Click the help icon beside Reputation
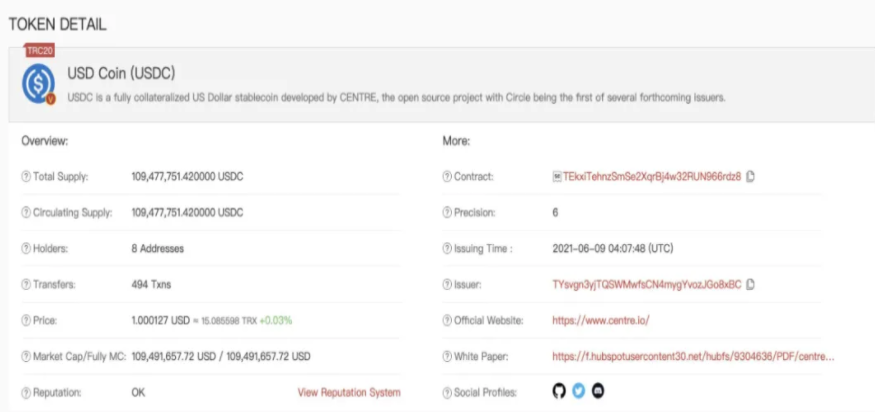This screenshot has height=412, width=875. [x=26, y=392]
